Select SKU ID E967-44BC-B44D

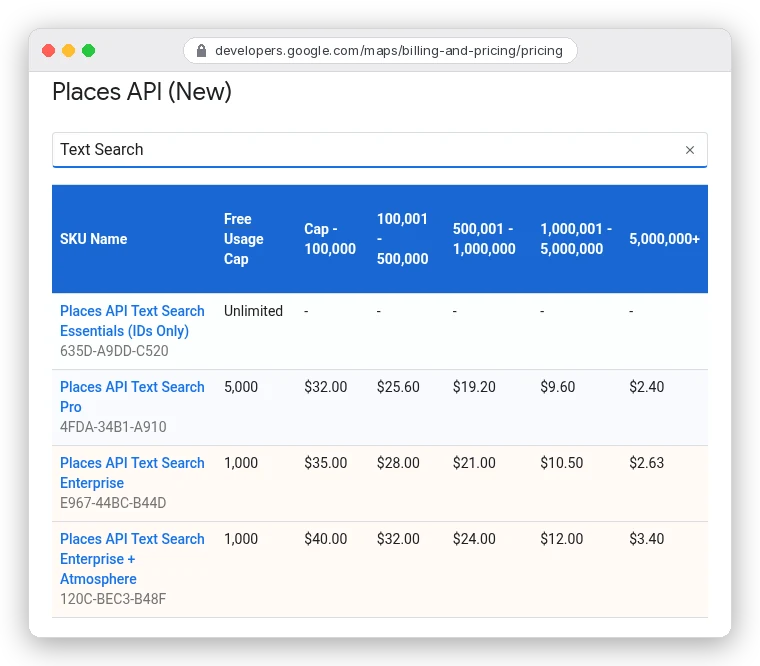click(113, 503)
